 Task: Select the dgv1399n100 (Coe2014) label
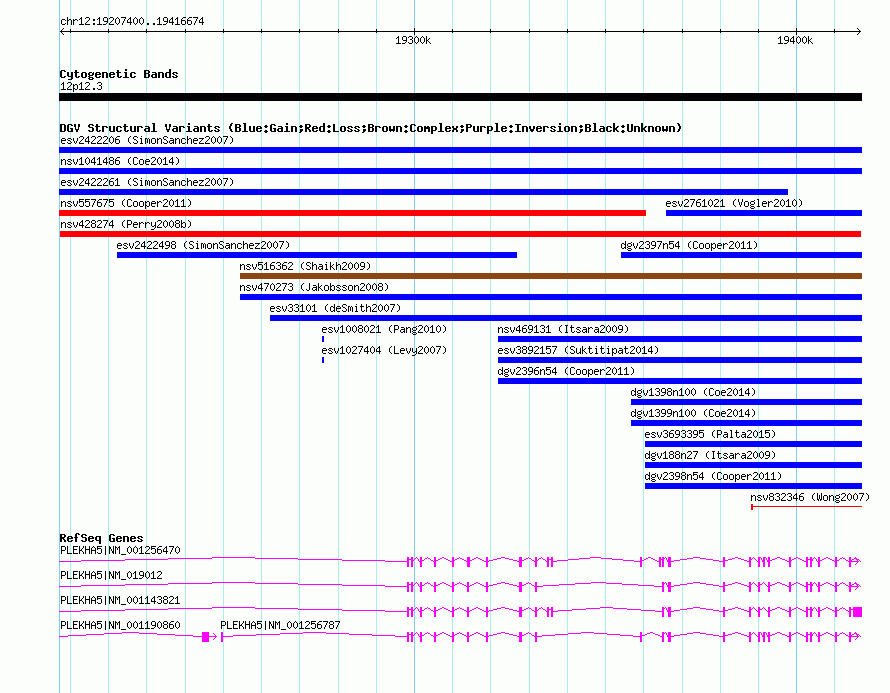(x=693, y=413)
